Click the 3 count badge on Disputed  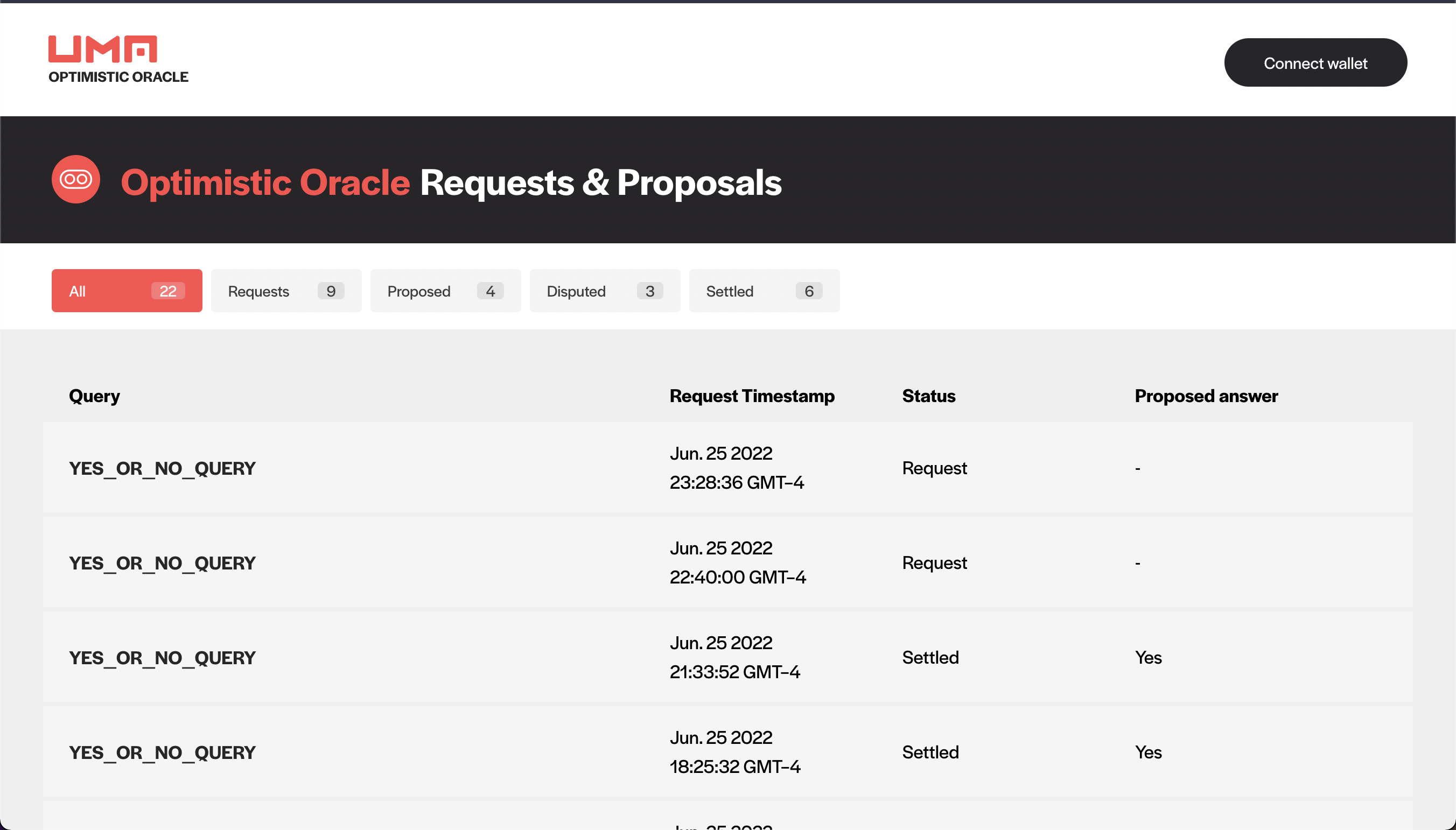[650, 291]
